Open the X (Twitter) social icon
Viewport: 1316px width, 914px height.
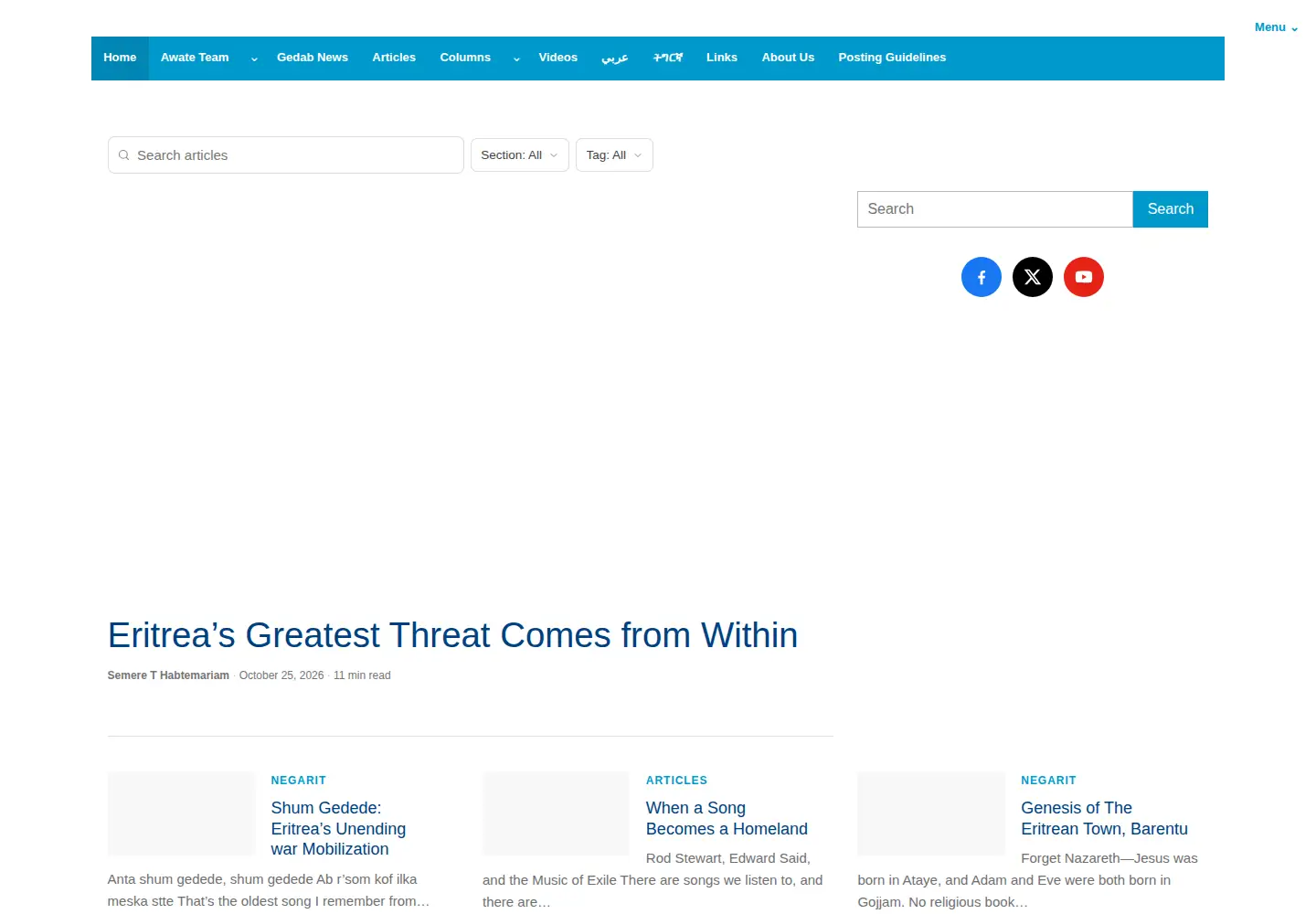[x=1033, y=277]
